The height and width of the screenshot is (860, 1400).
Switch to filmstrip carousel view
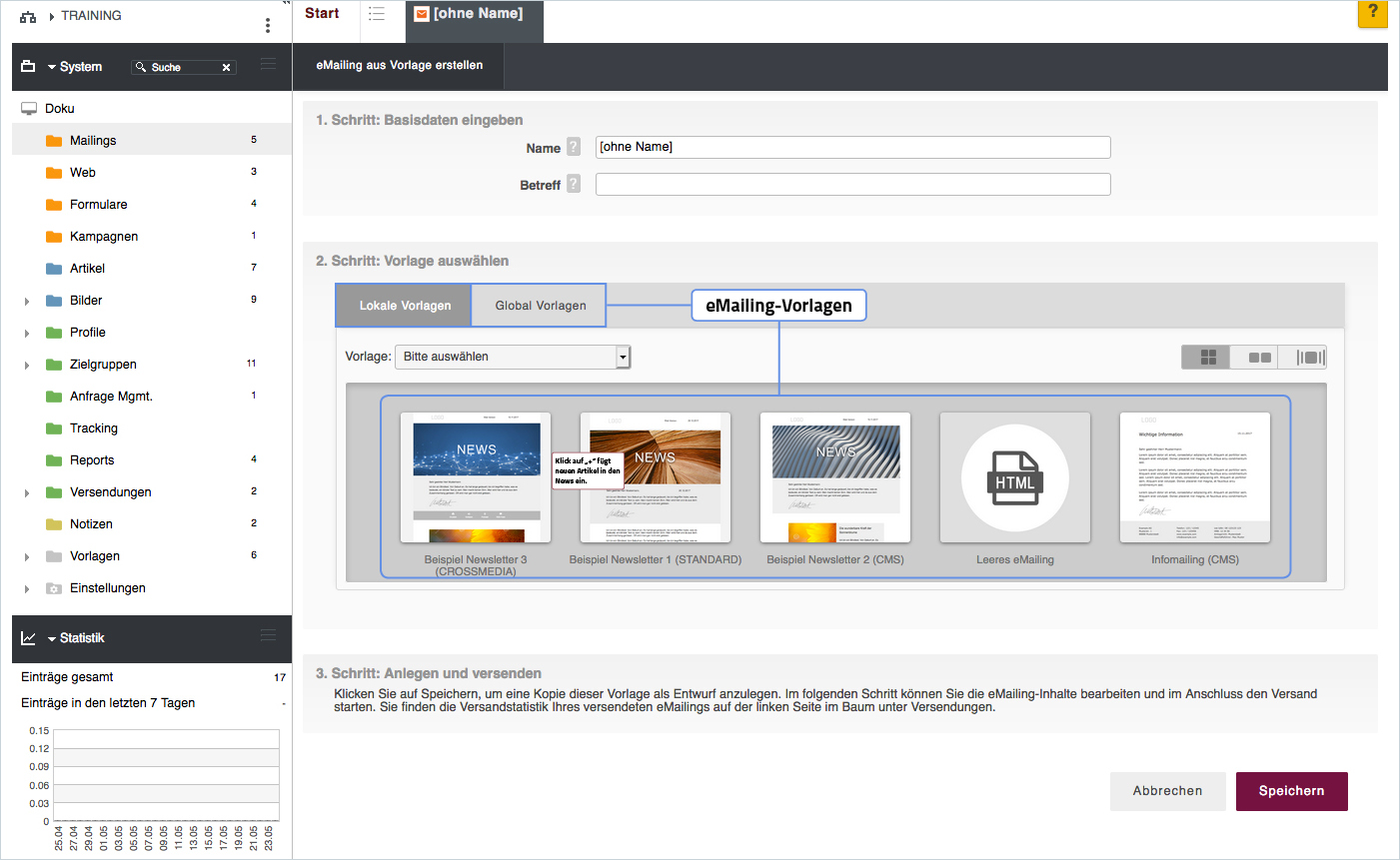(1309, 358)
